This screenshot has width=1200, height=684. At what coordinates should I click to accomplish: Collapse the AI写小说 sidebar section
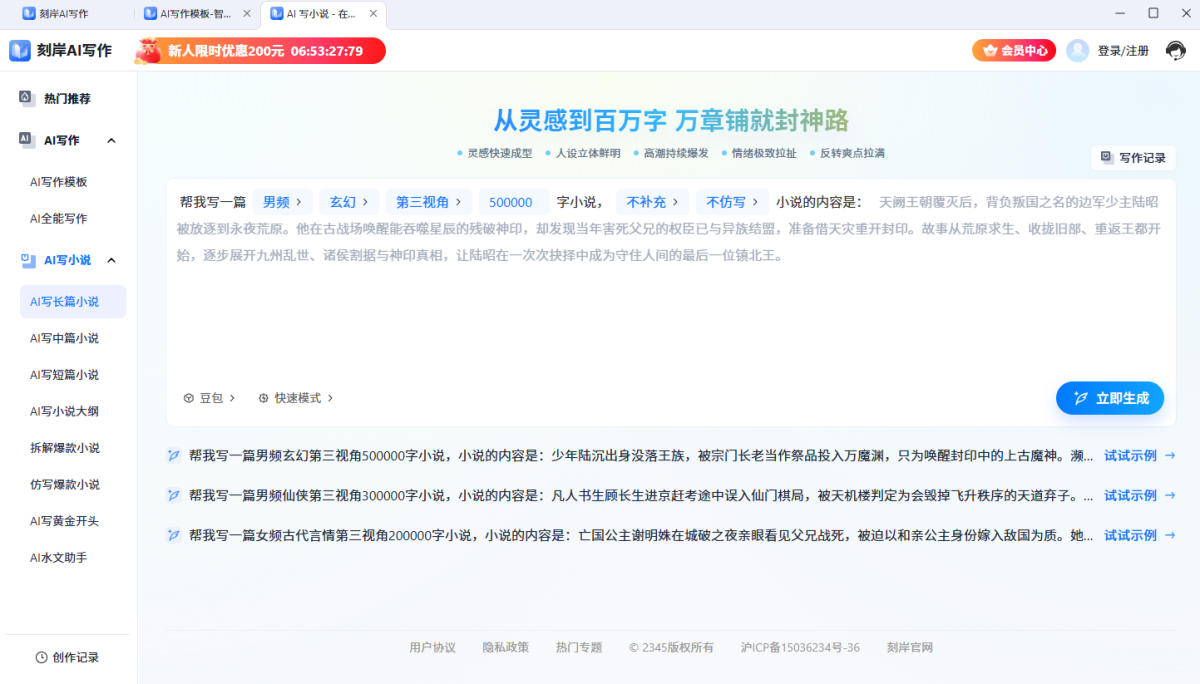(111, 260)
